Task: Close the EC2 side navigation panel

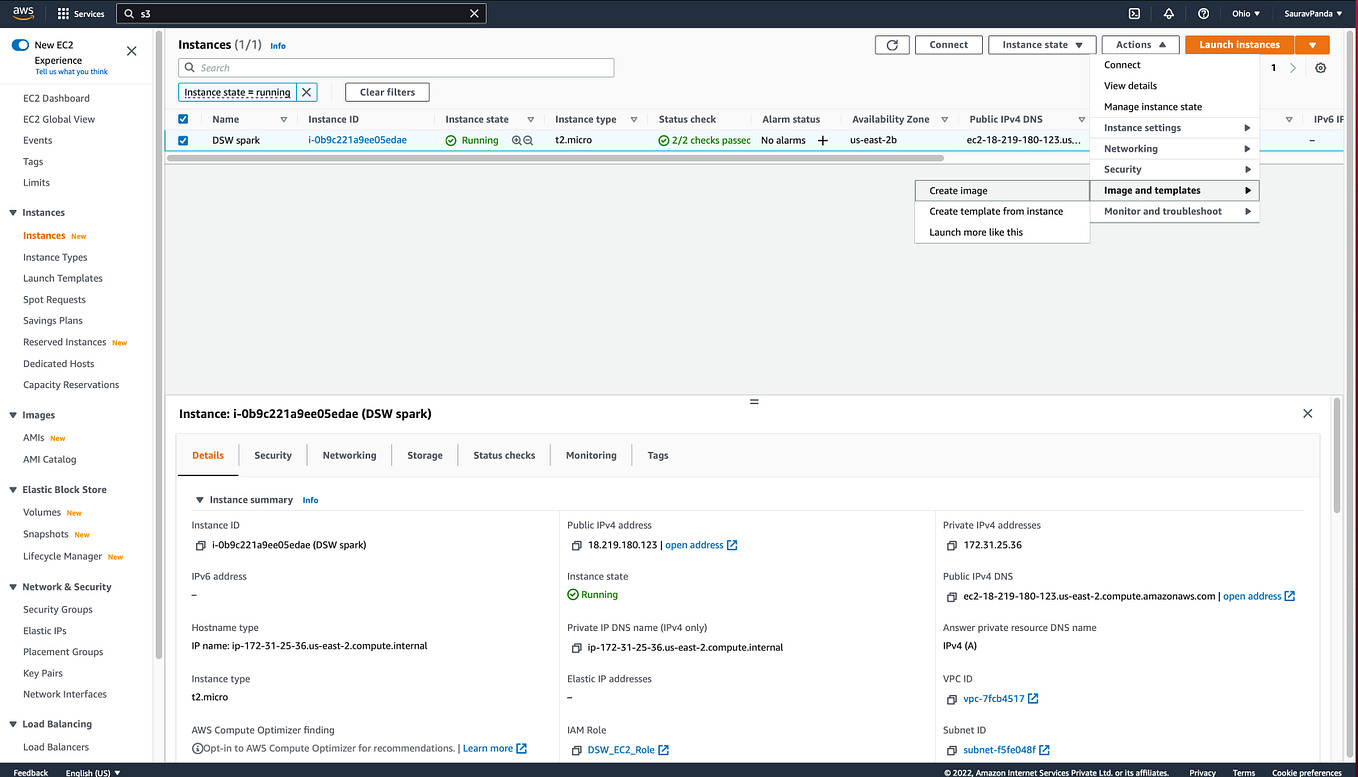Action: (x=131, y=51)
